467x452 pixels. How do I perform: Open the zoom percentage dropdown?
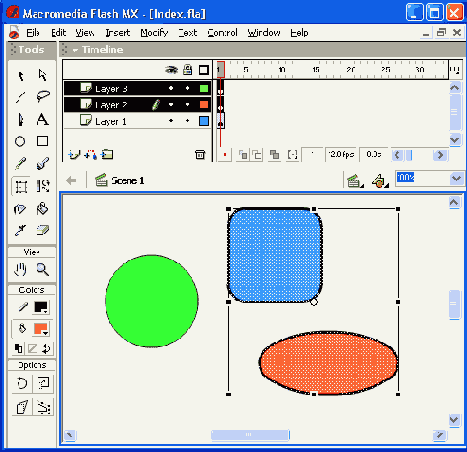(x=456, y=178)
